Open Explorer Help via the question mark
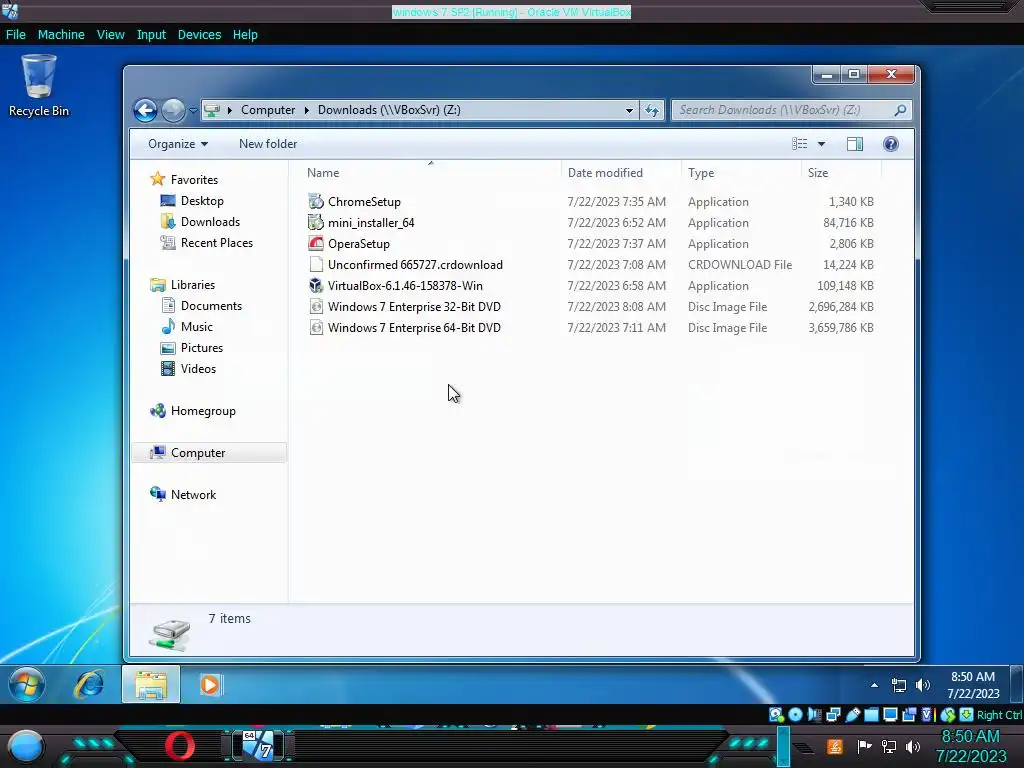Image resolution: width=1024 pixels, height=768 pixels. coord(890,144)
